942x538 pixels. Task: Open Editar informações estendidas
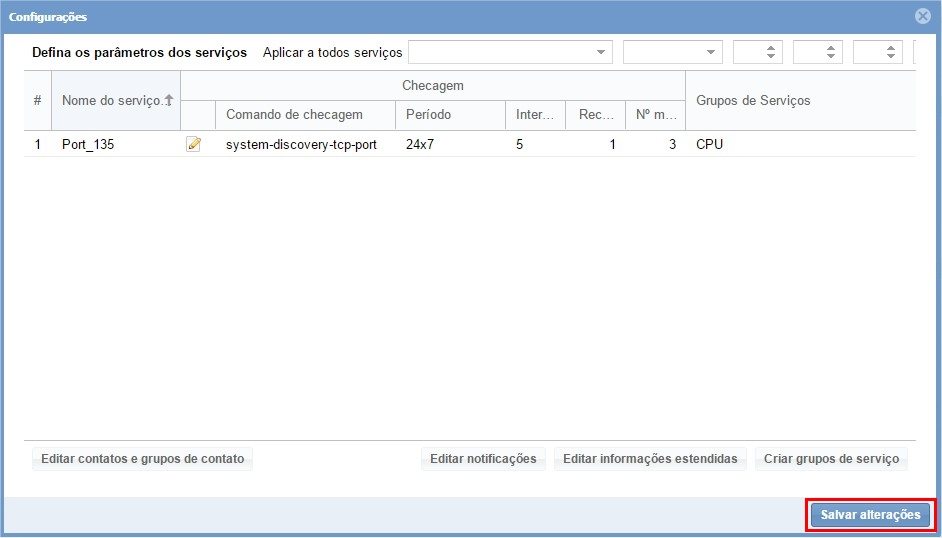coord(650,459)
